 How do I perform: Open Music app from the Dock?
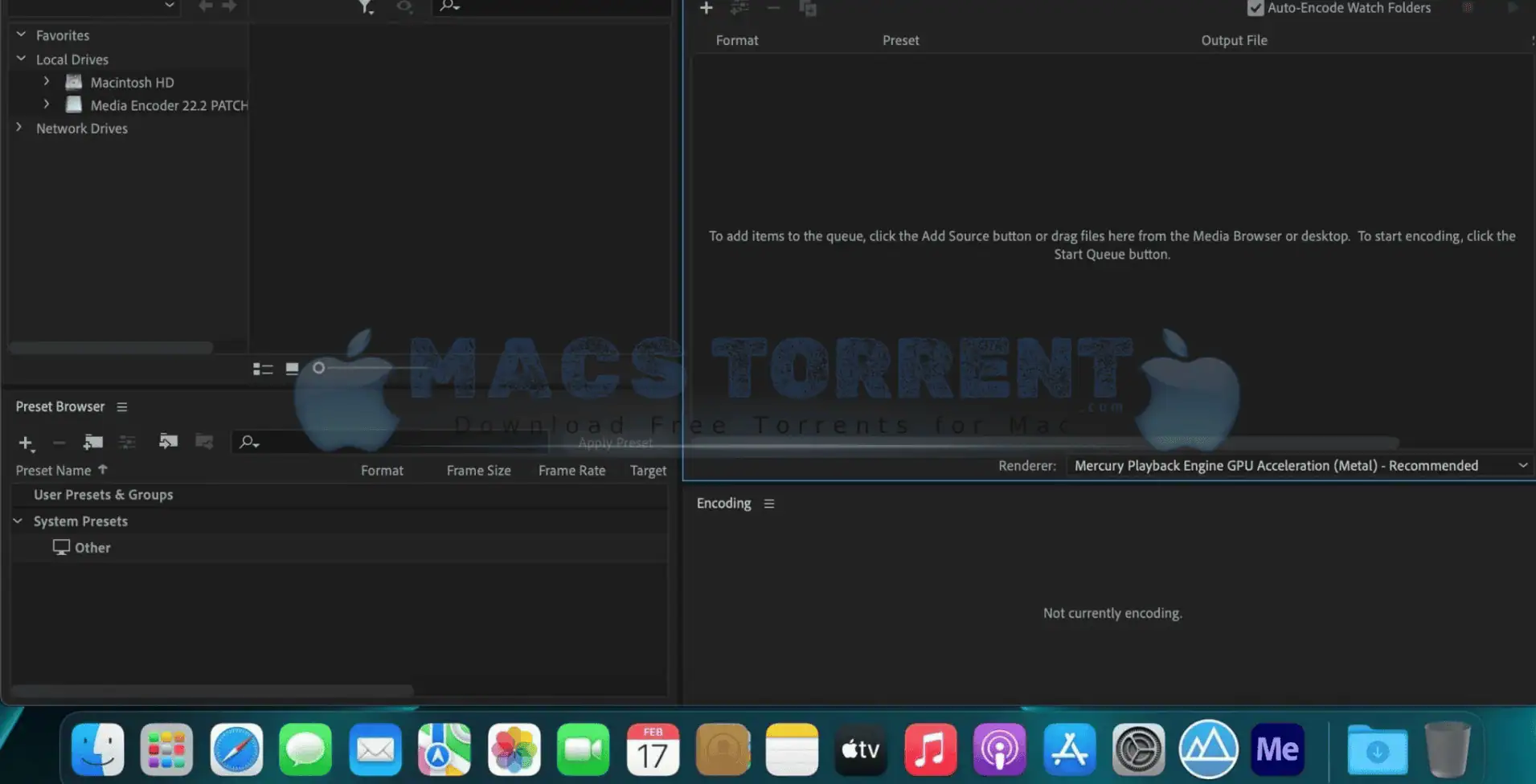pyautogui.click(x=930, y=749)
